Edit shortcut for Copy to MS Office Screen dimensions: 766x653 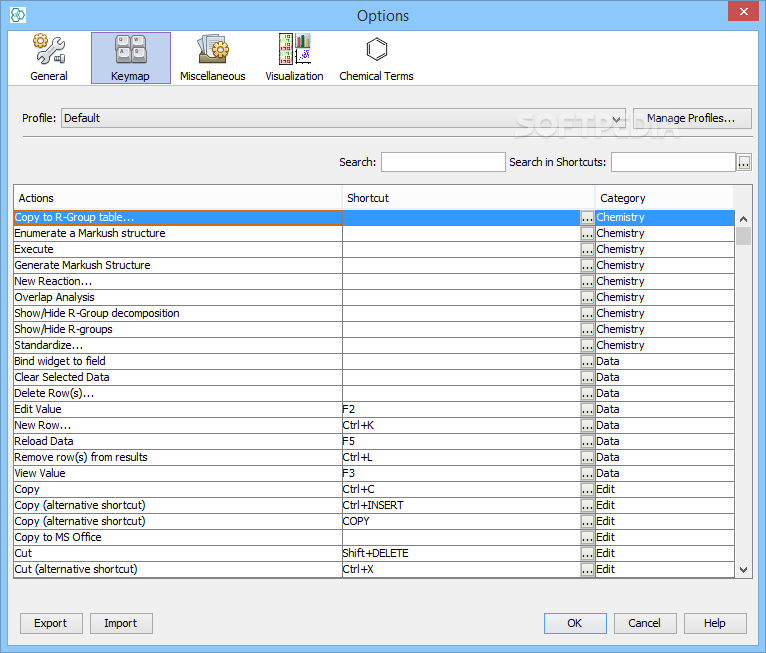pos(587,538)
